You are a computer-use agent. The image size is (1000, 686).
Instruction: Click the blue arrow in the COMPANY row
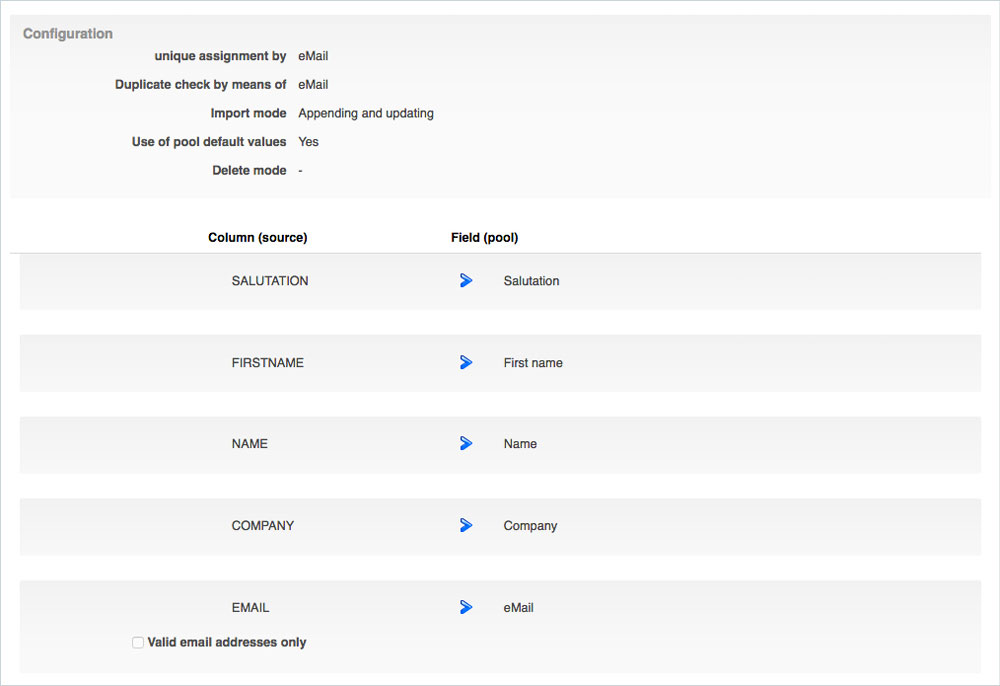(x=466, y=526)
